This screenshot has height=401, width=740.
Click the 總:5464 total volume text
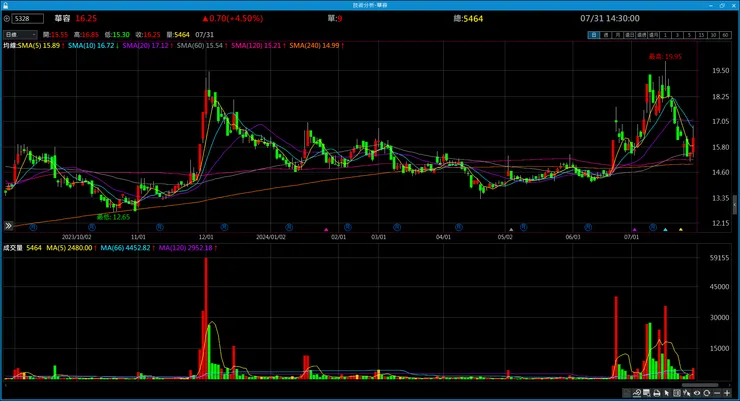(468, 18)
